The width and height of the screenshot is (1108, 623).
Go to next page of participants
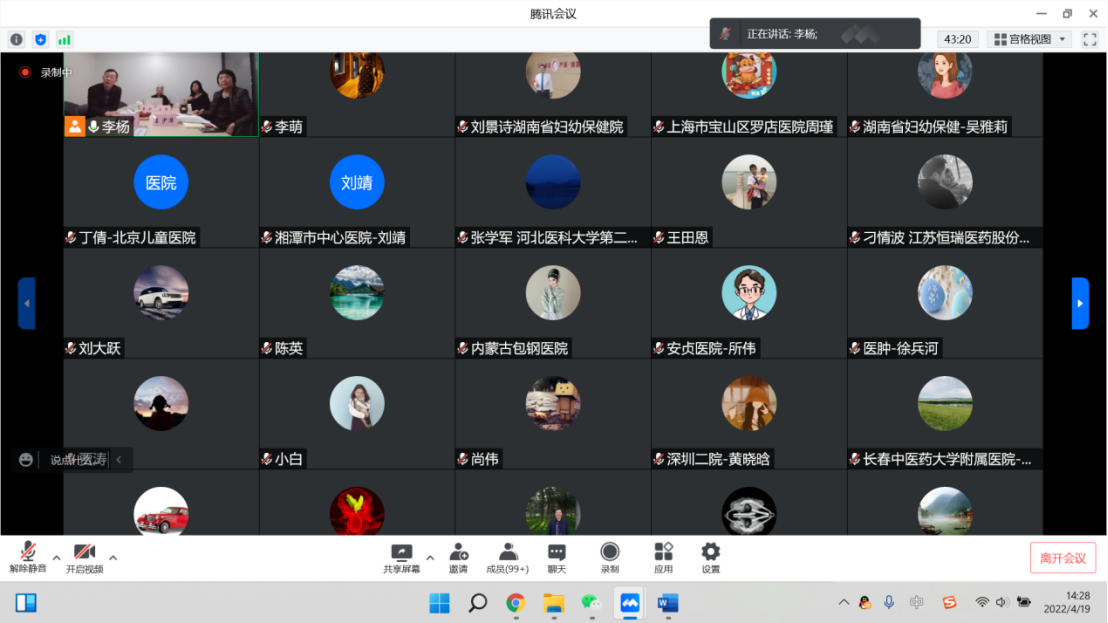[x=1080, y=303]
